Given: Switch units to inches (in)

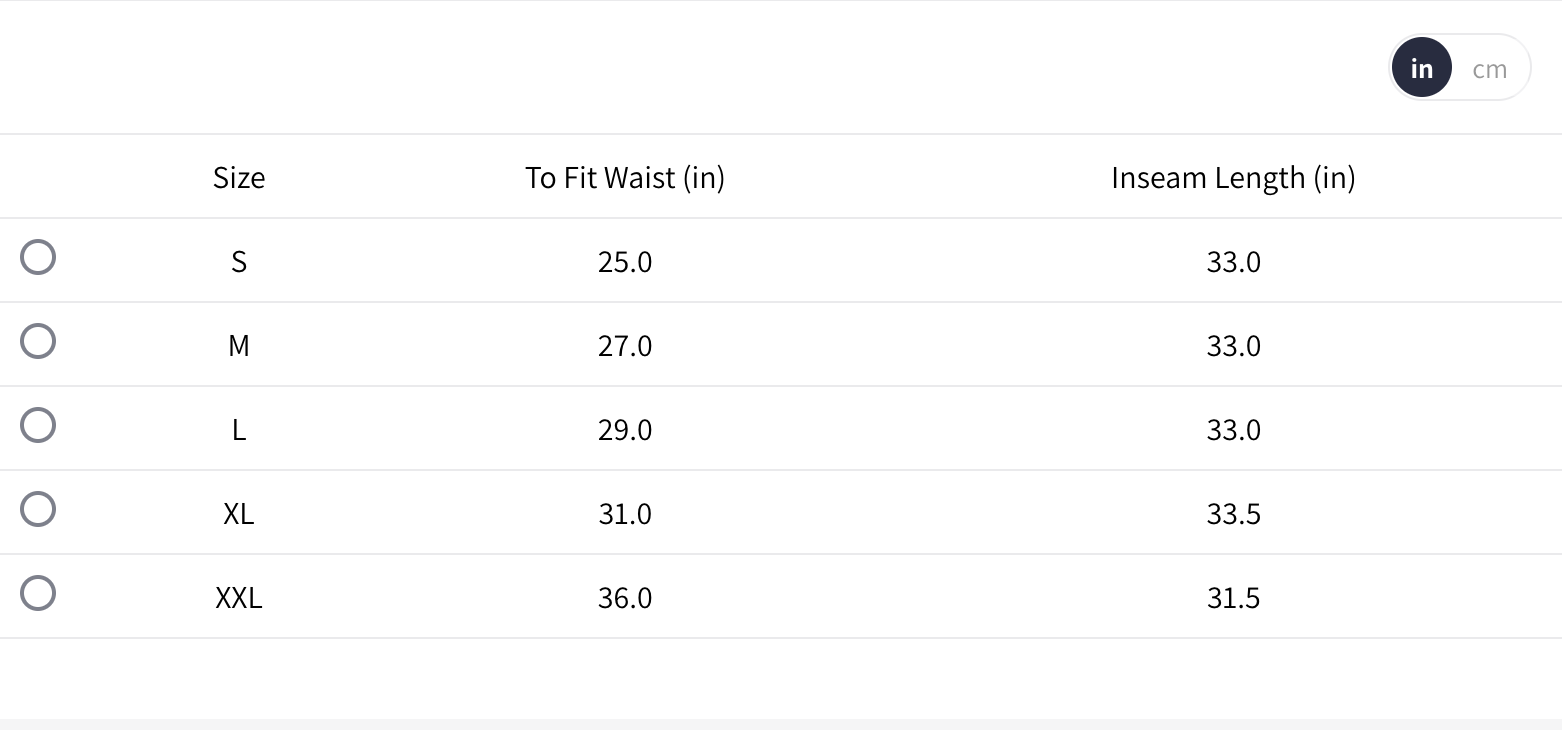Looking at the screenshot, I should coord(1421,69).
